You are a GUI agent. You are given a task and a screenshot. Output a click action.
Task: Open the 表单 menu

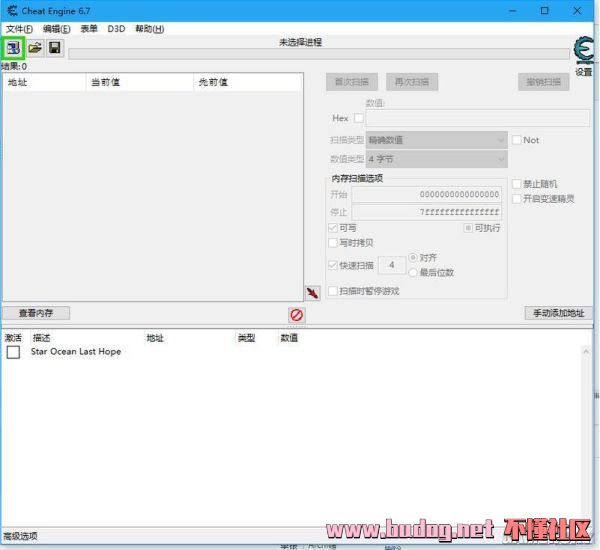(x=89, y=29)
